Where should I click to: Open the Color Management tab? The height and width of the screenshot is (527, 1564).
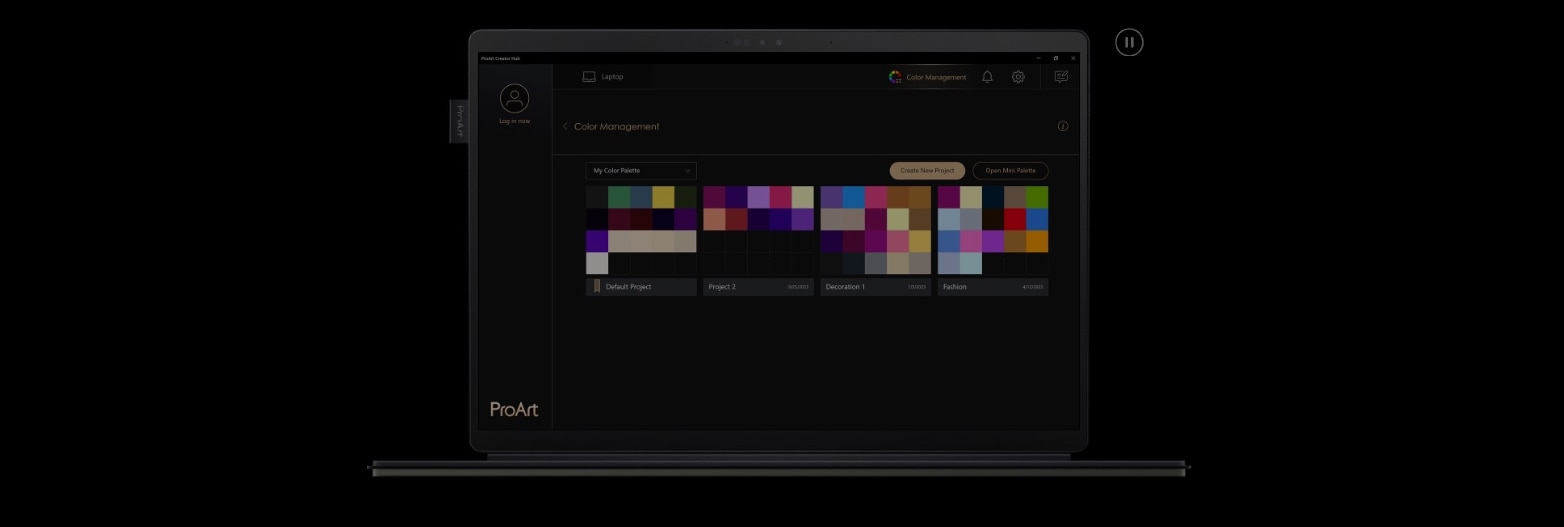pyautogui.click(x=927, y=77)
